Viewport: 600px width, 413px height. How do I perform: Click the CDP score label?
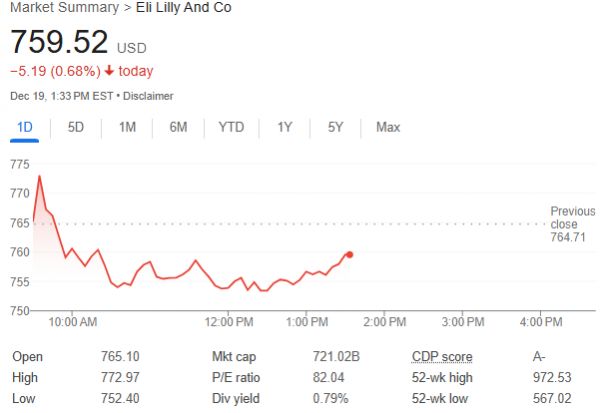click(x=442, y=357)
